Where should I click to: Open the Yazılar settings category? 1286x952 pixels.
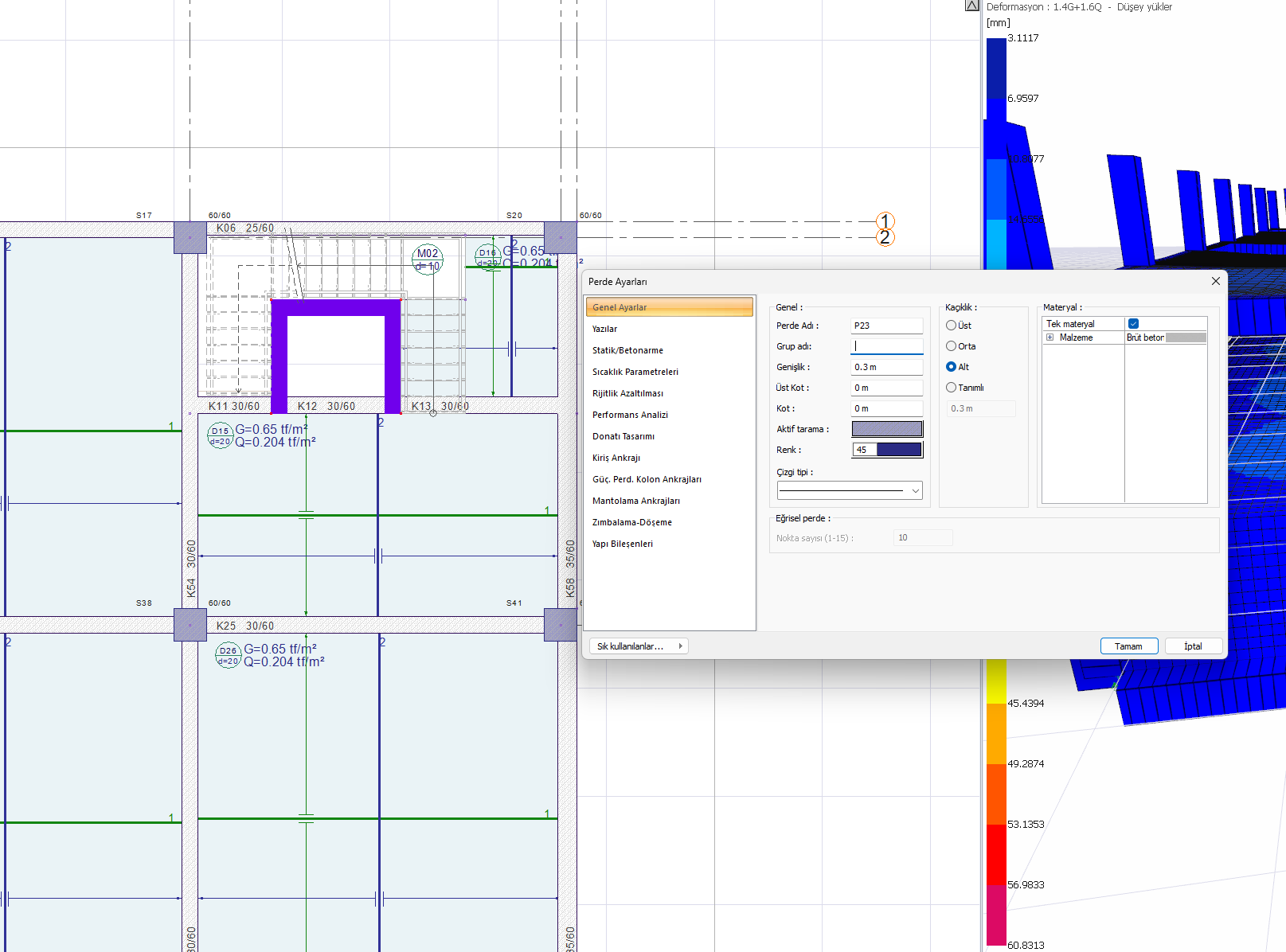tap(604, 329)
